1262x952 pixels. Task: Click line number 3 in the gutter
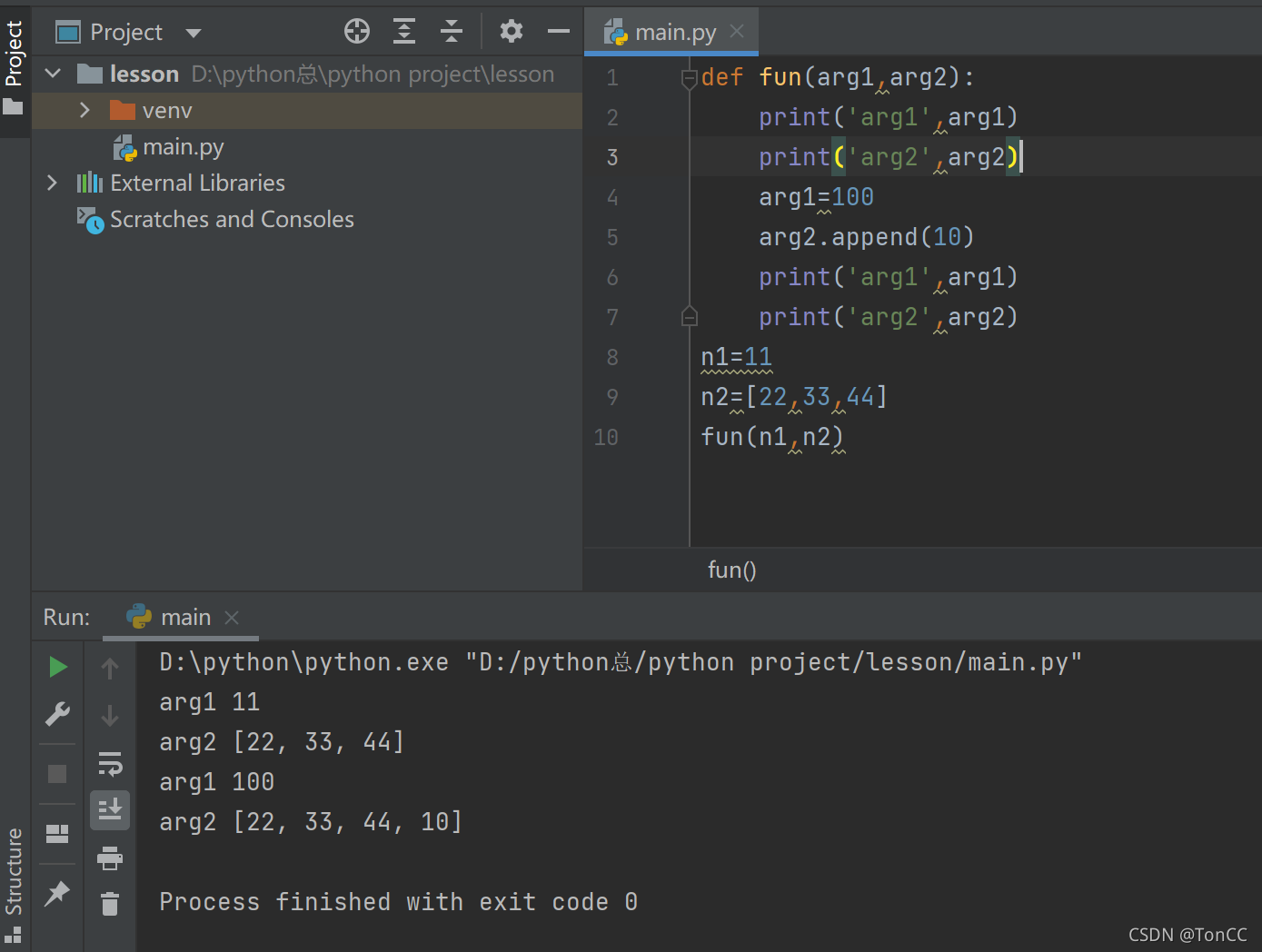click(612, 157)
